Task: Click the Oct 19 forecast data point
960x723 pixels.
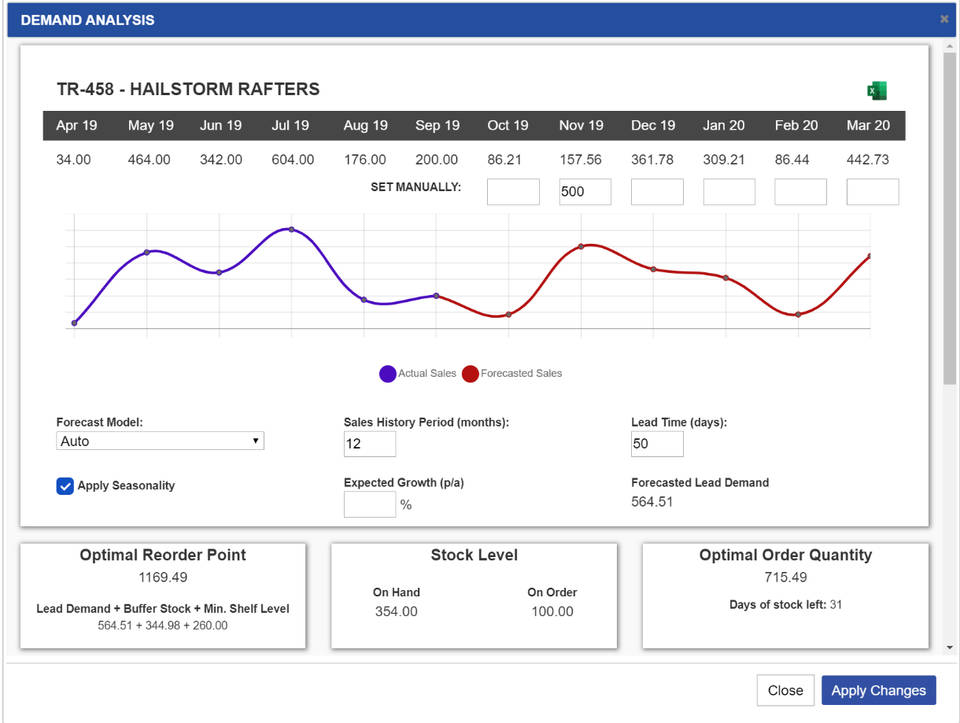Action: pyautogui.click(x=509, y=315)
